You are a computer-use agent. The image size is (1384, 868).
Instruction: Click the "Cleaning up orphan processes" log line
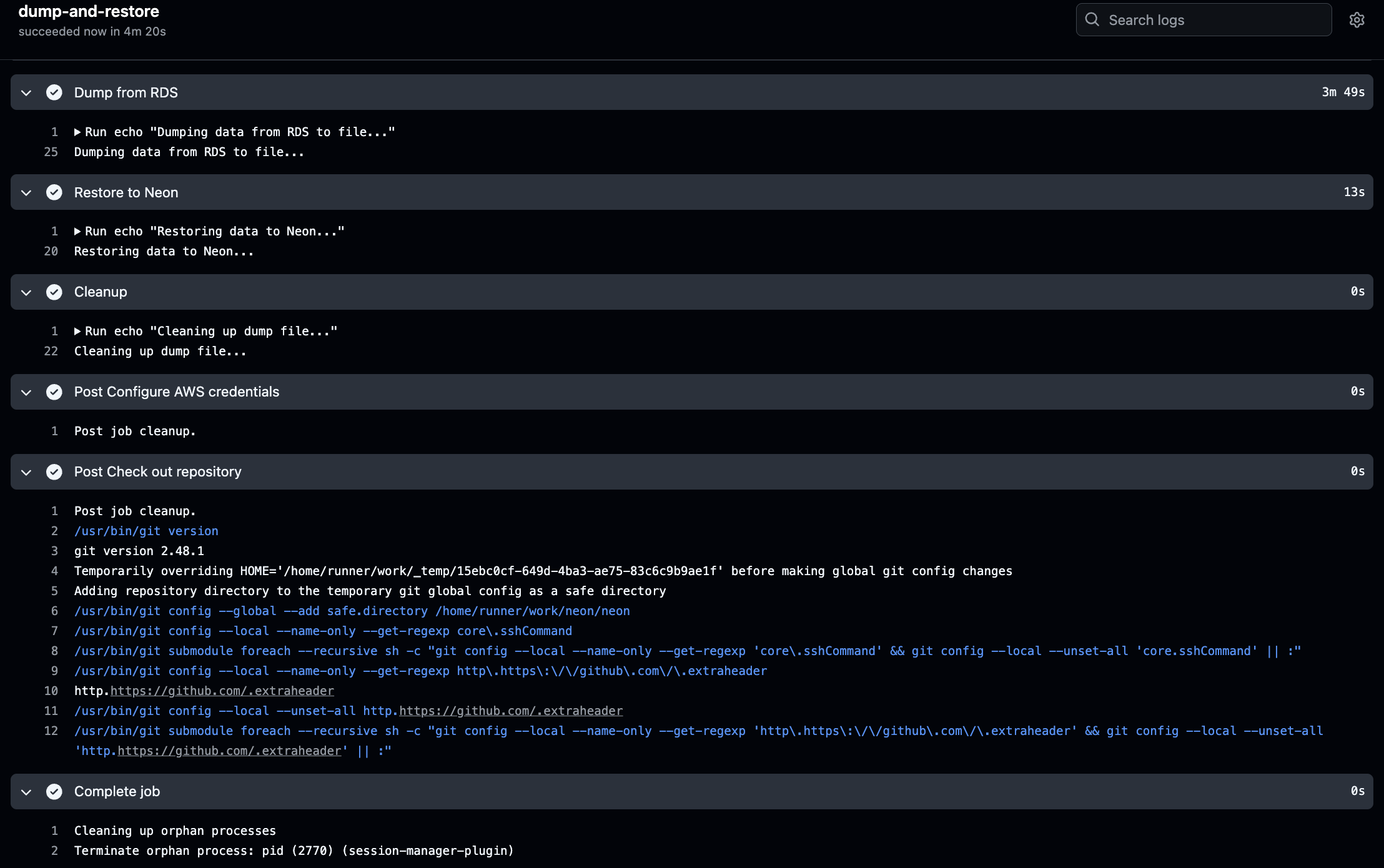click(x=175, y=831)
